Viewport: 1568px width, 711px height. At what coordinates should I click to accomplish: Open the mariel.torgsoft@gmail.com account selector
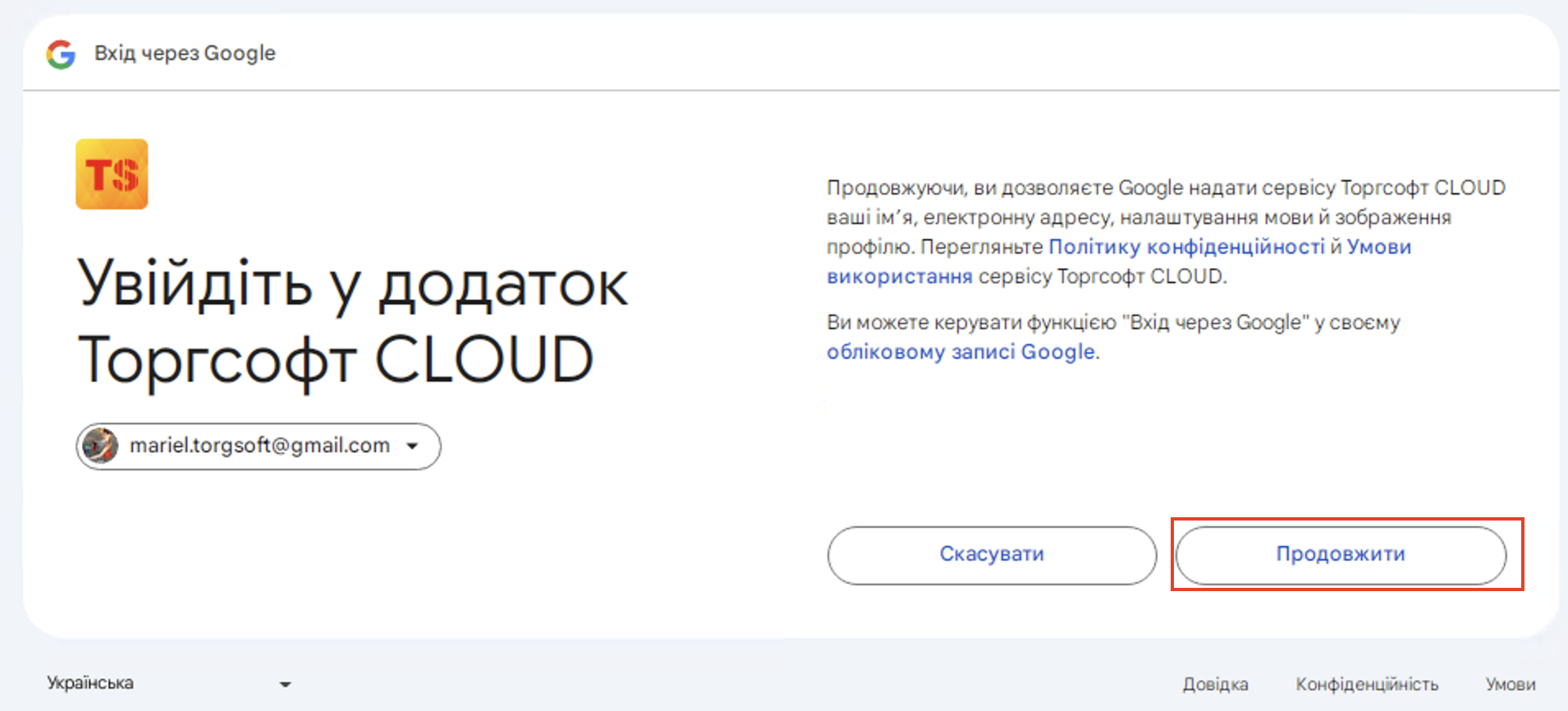point(259,447)
